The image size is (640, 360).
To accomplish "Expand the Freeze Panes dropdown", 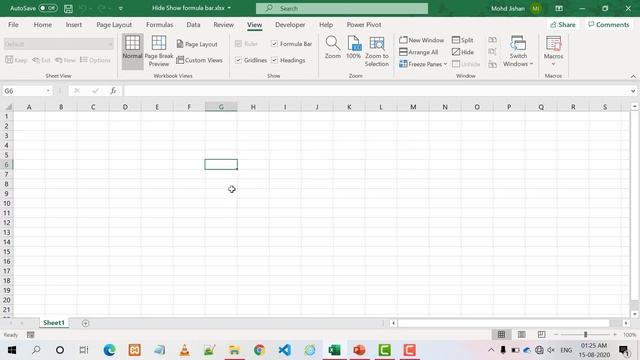I will pyautogui.click(x=445, y=64).
